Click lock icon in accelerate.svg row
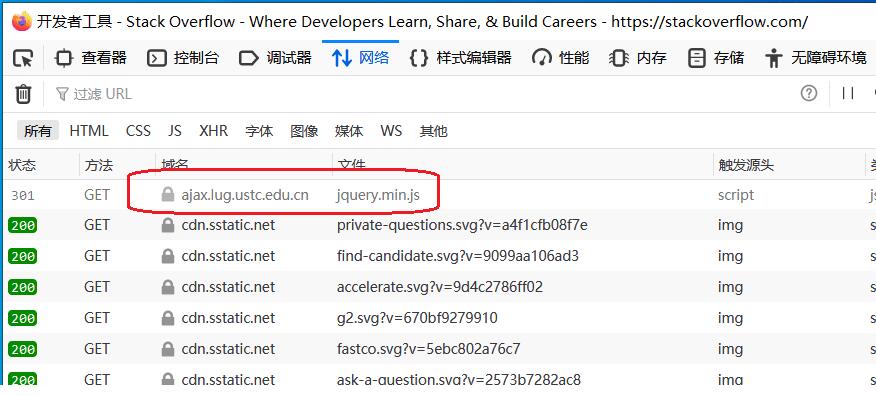The height and width of the screenshot is (396, 876). click(168, 287)
